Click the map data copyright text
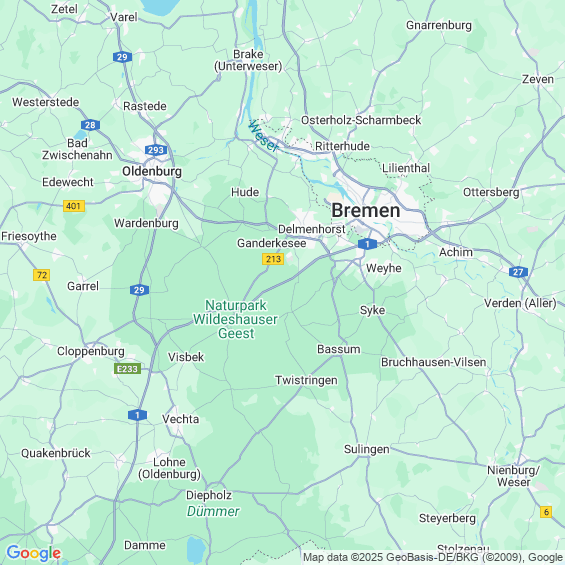This screenshot has height=565, width=565. [433, 557]
